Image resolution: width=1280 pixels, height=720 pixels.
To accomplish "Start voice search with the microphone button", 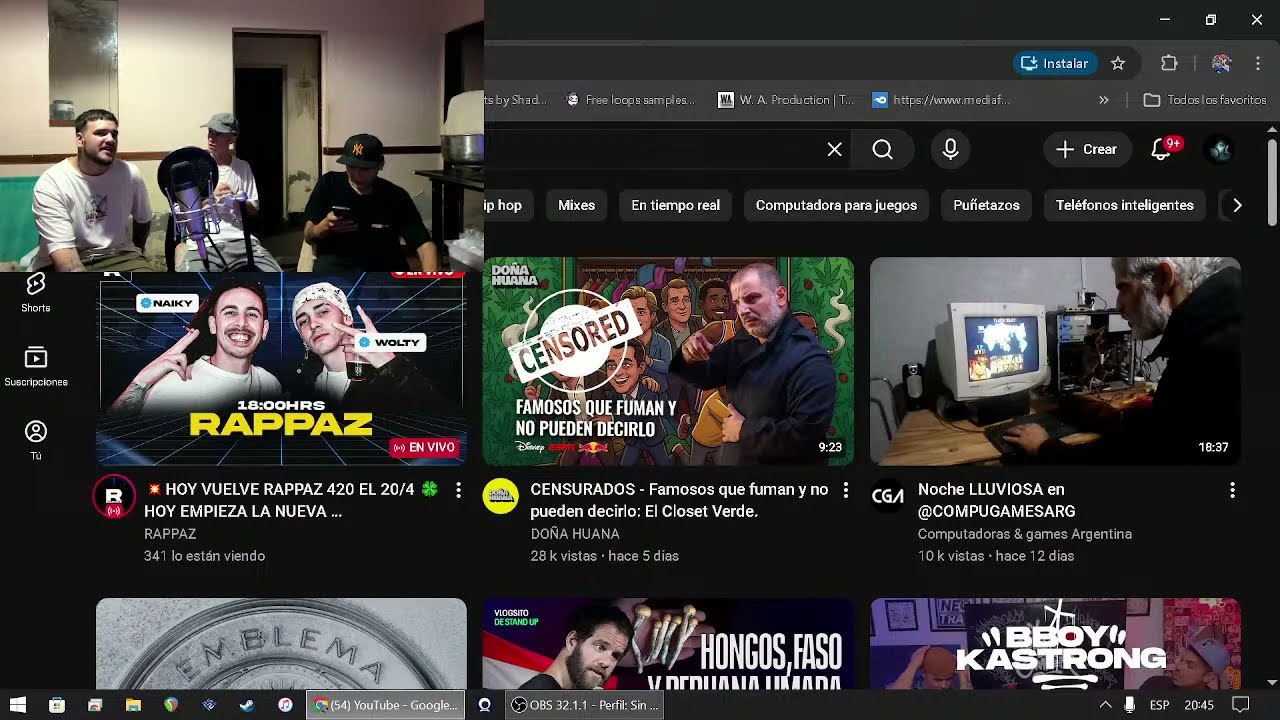I will (950, 149).
